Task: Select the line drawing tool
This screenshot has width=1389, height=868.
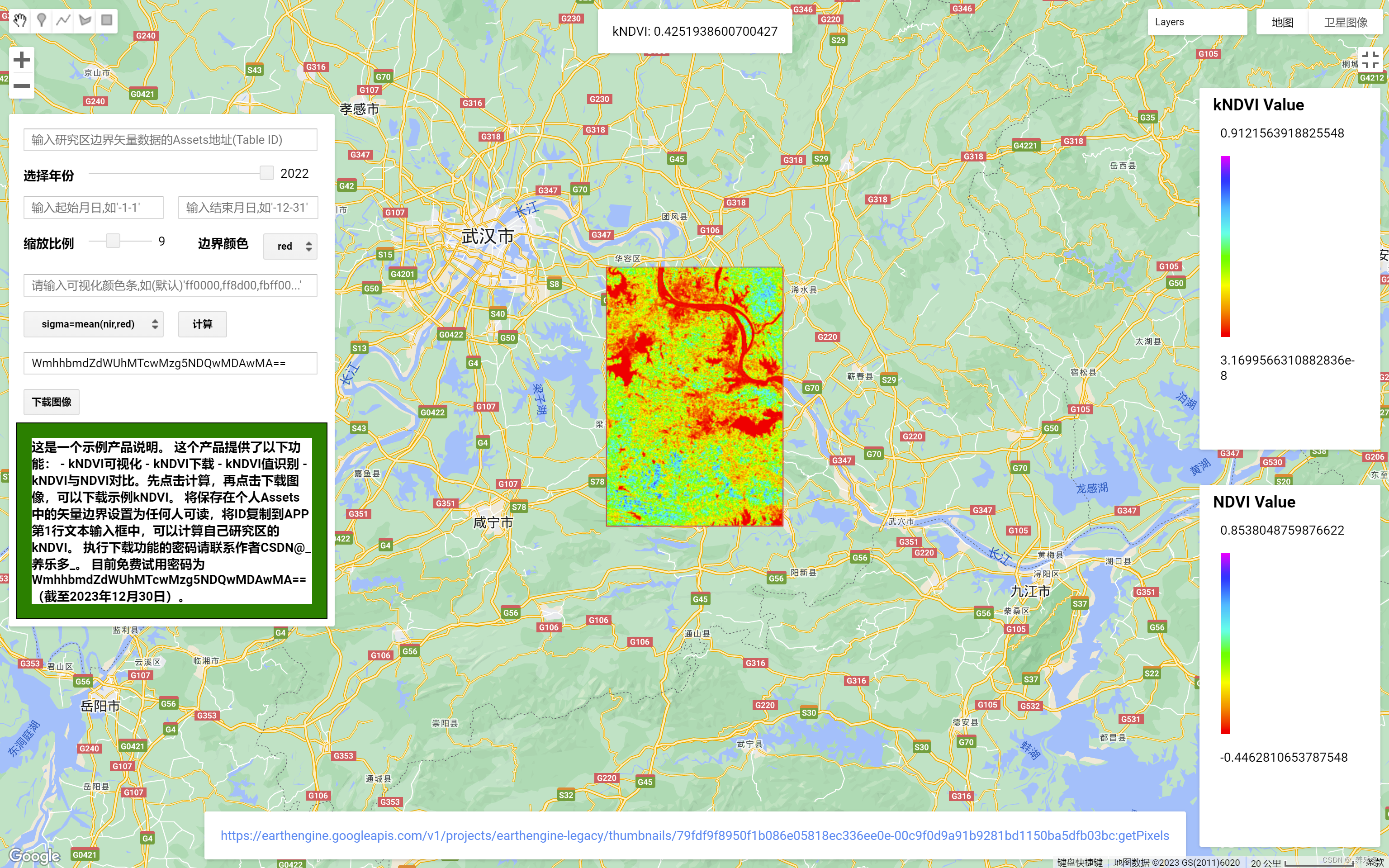Action: 62,21
